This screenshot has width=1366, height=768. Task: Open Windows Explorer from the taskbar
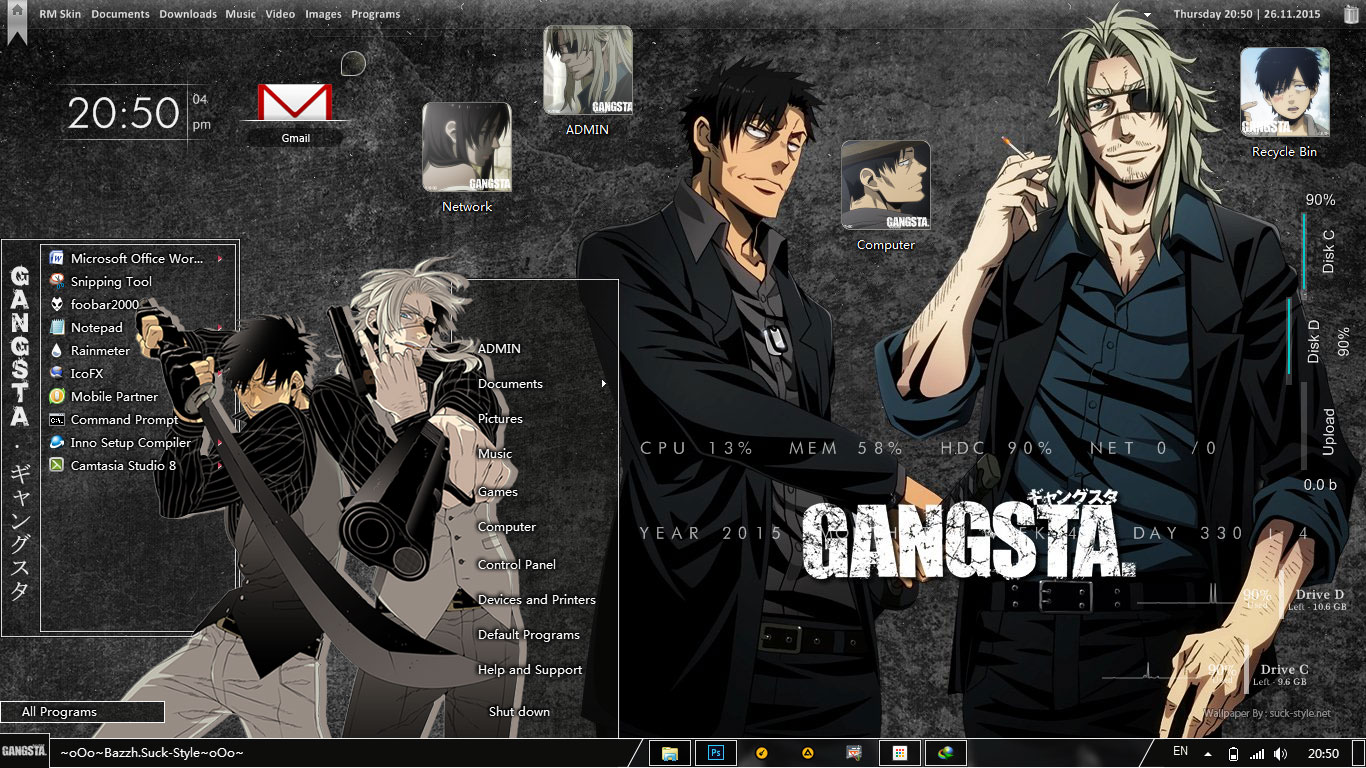coord(669,751)
